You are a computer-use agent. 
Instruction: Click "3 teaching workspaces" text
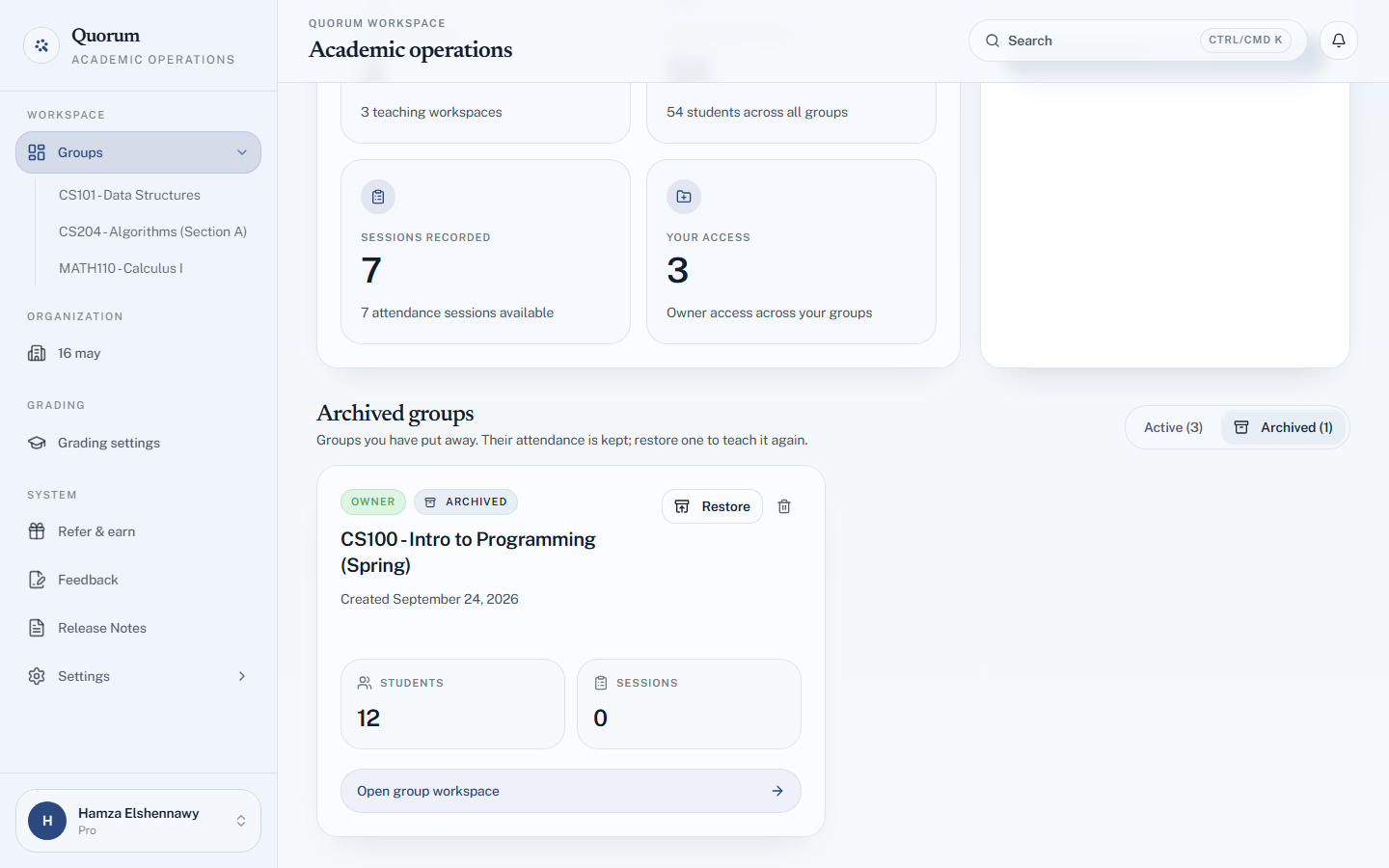431,112
